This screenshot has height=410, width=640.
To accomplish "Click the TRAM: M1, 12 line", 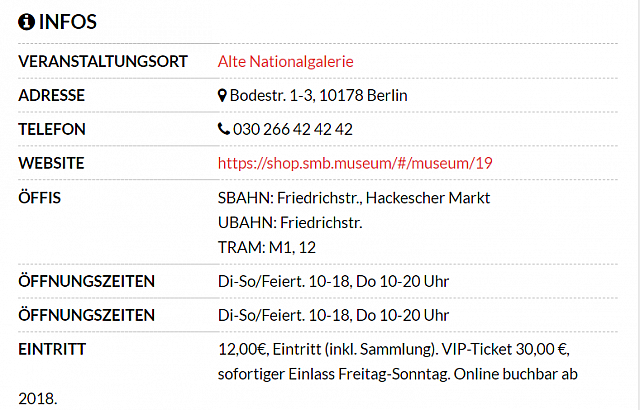I will [267, 248].
